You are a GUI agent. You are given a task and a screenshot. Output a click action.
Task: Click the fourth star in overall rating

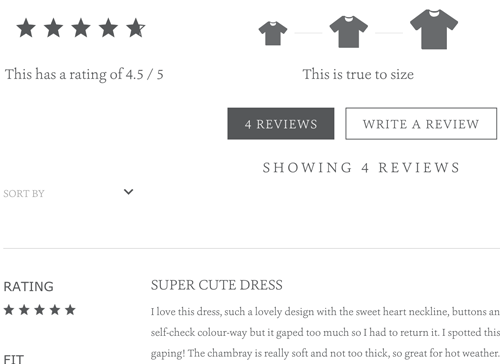(x=108, y=28)
